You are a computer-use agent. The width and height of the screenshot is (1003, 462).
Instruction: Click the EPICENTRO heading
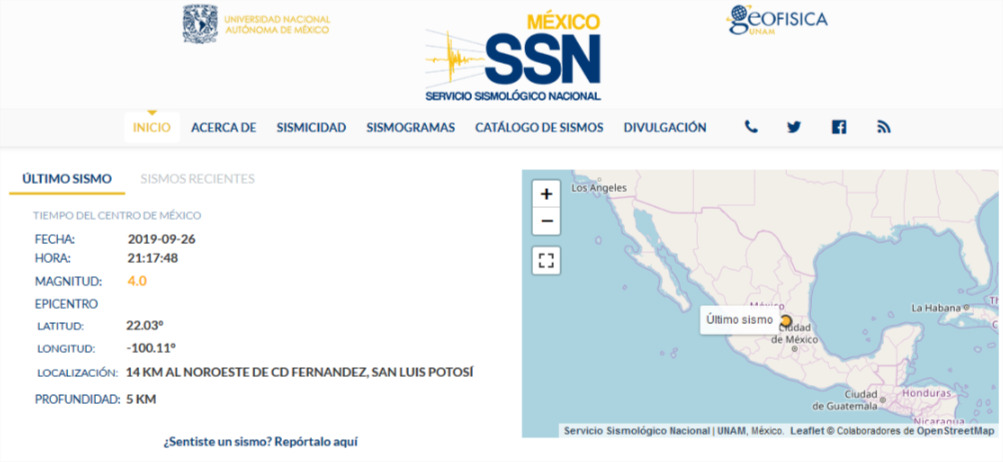click(x=67, y=303)
